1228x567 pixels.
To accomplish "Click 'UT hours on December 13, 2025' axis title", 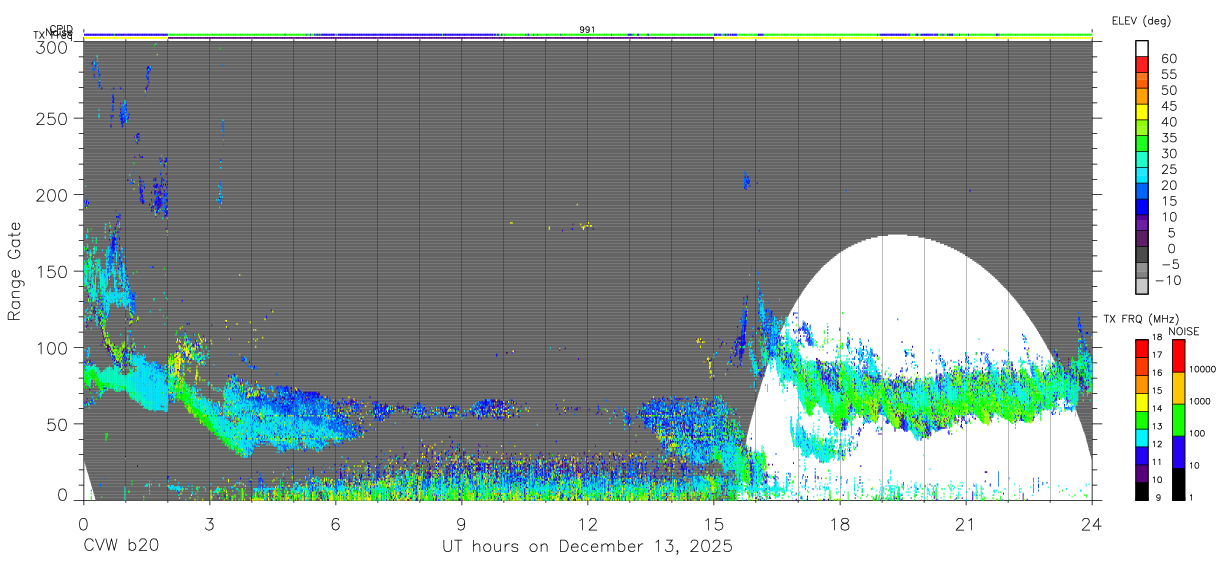I will pyautogui.click(x=588, y=547).
